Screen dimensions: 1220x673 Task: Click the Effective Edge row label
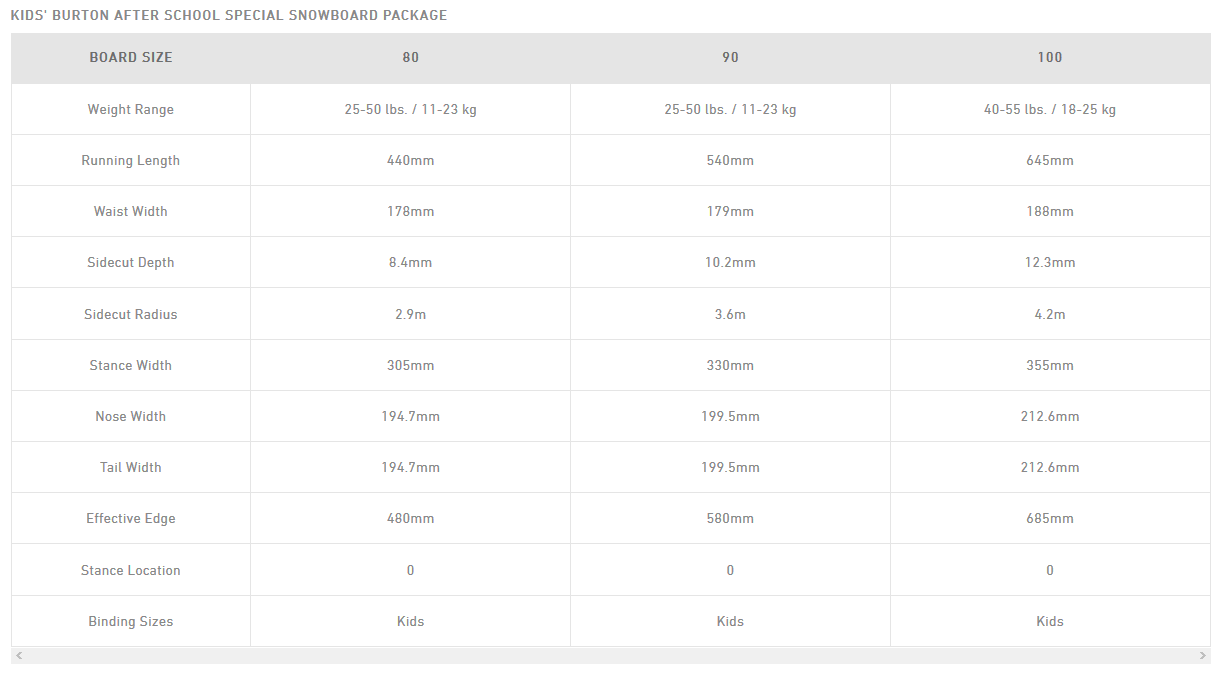point(131,519)
